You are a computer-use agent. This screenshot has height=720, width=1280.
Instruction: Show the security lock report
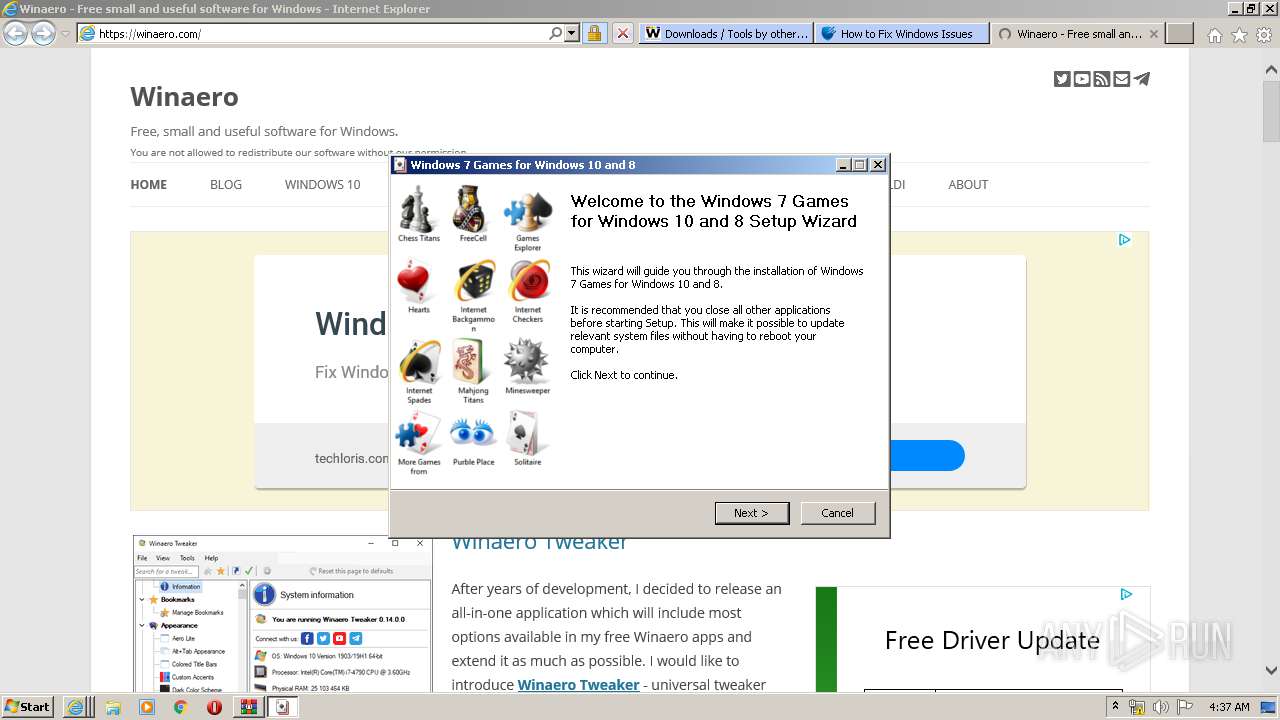coord(594,33)
